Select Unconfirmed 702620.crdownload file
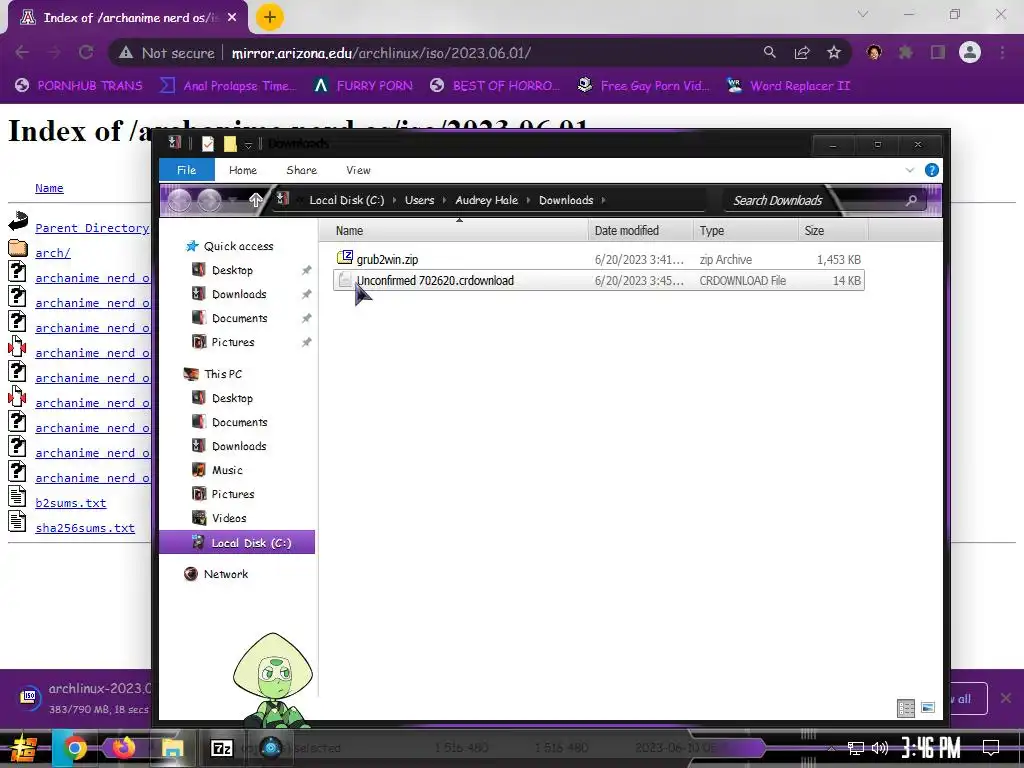Image resolution: width=1024 pixels, height=768 pixels. pyautogui.click(x=598, y=280)
